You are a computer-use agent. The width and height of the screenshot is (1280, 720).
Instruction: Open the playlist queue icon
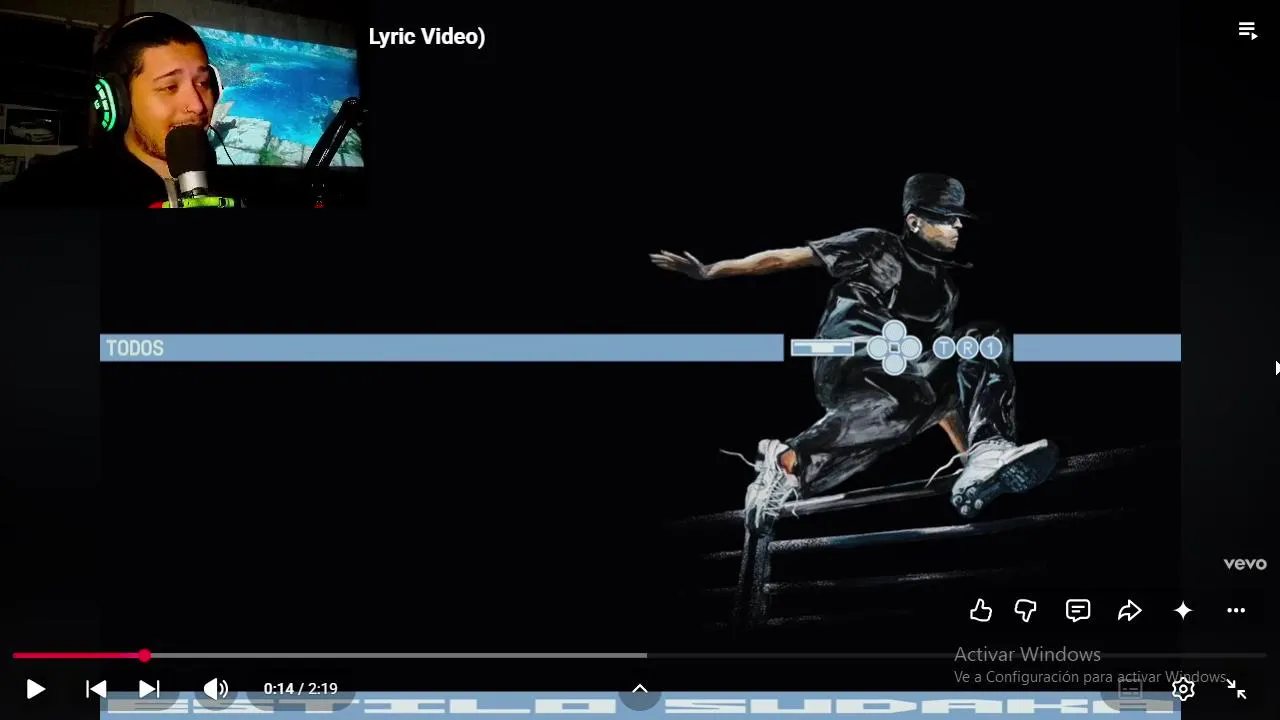point(1247,30)
